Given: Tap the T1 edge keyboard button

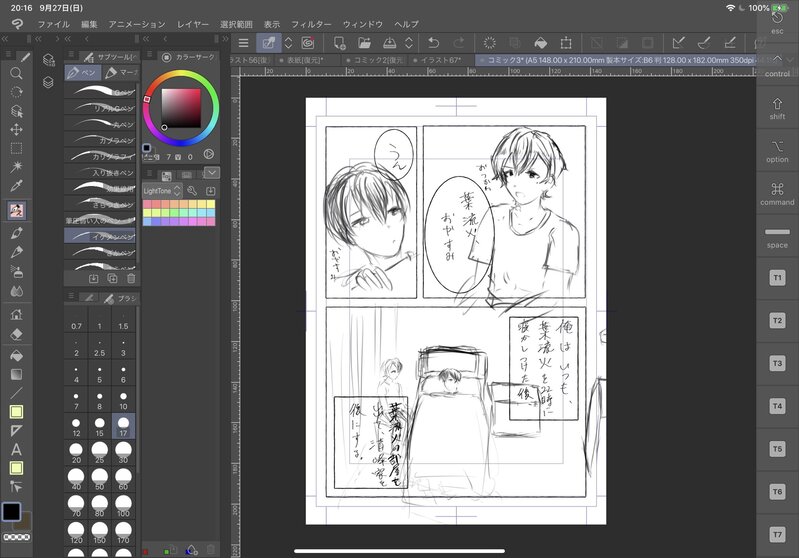Looking at the screenshot, I should click(x=777, y=278).
